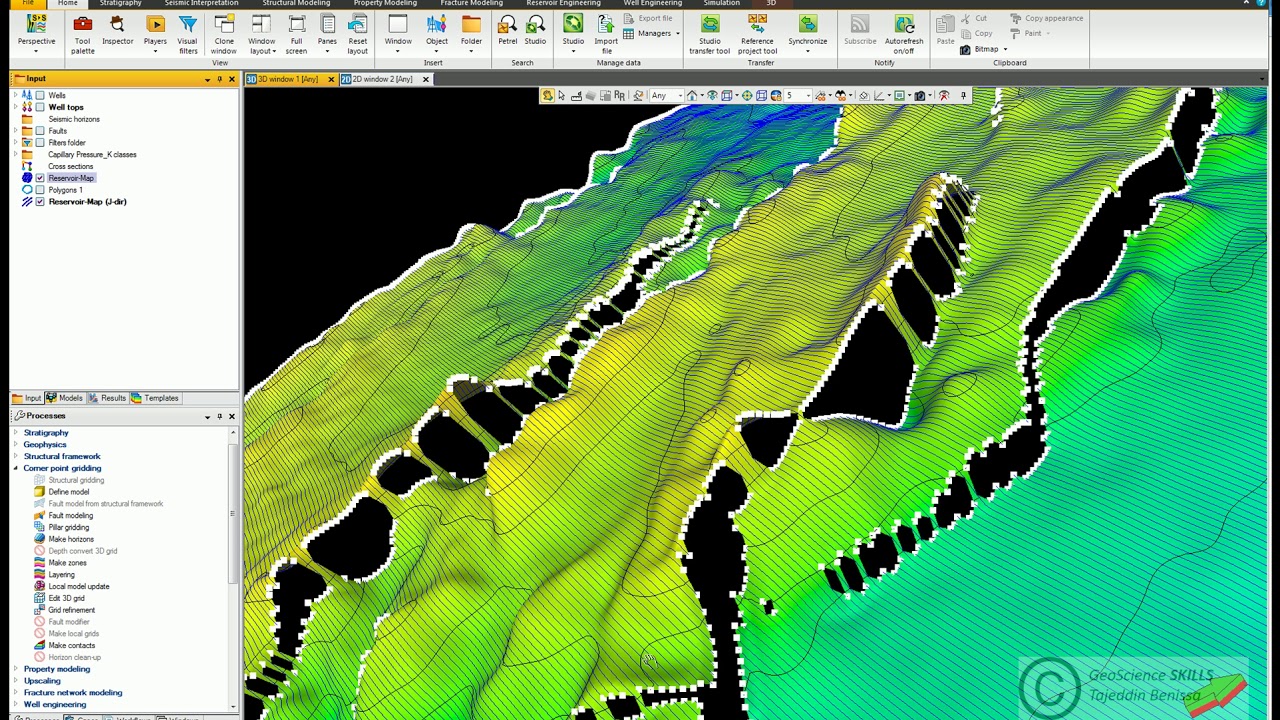Uncheck the Reservoir-Map (J-dir) checkbox
This screenshot has height=720, width=1280.
coord(40,202)
